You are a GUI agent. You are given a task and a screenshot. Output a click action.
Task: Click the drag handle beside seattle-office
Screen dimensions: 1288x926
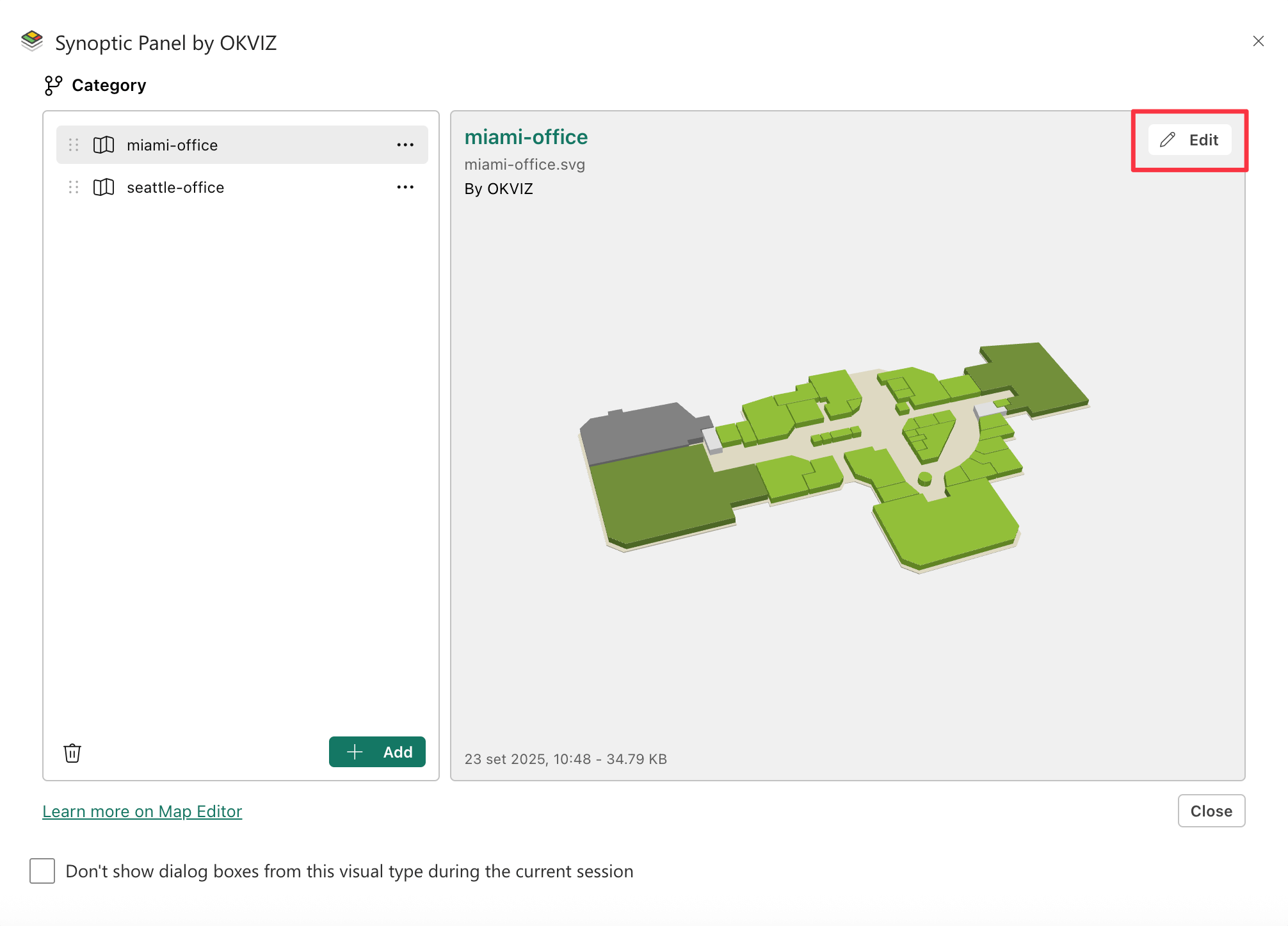pyautogui.click(x=74, y=188)
